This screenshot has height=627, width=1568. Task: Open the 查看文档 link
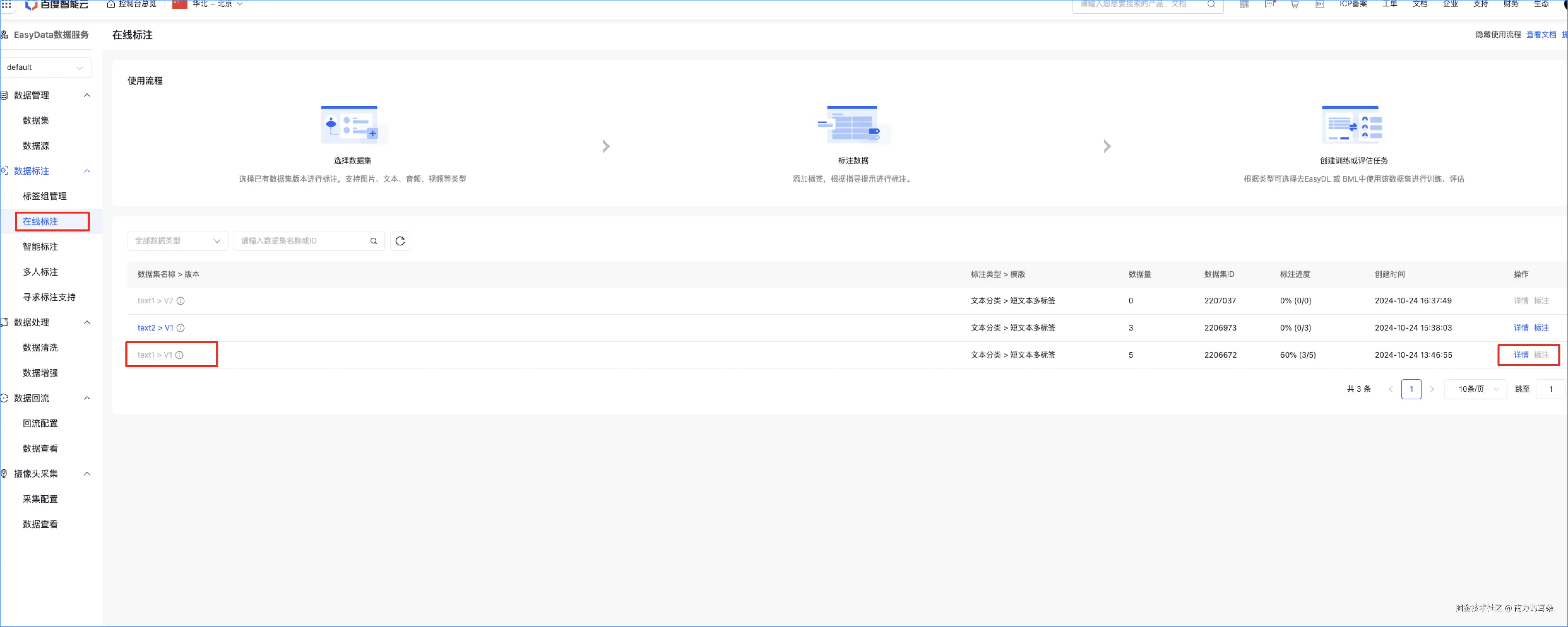click(1541, 35)
